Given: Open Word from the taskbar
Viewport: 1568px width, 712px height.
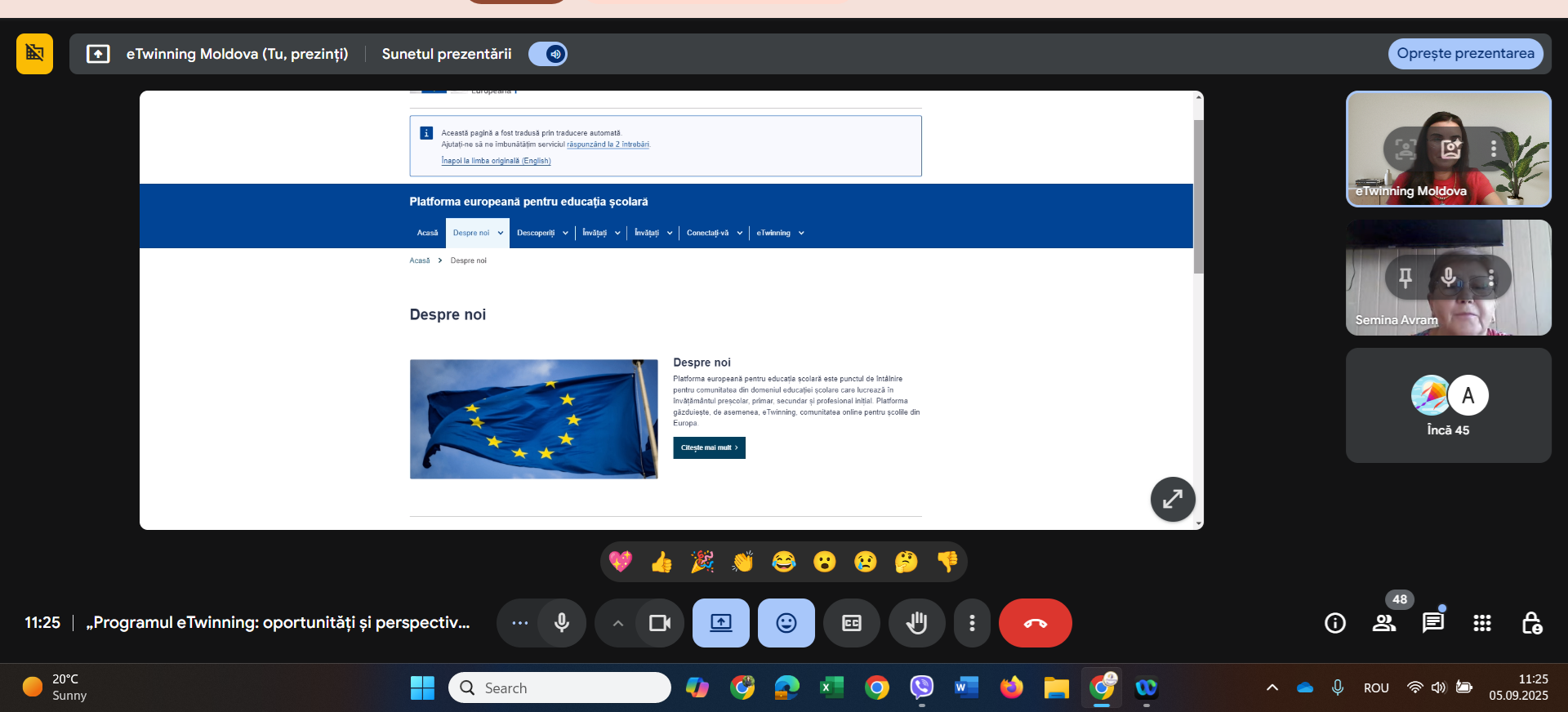Looking at the screenshot, I should tap(966, 688).
